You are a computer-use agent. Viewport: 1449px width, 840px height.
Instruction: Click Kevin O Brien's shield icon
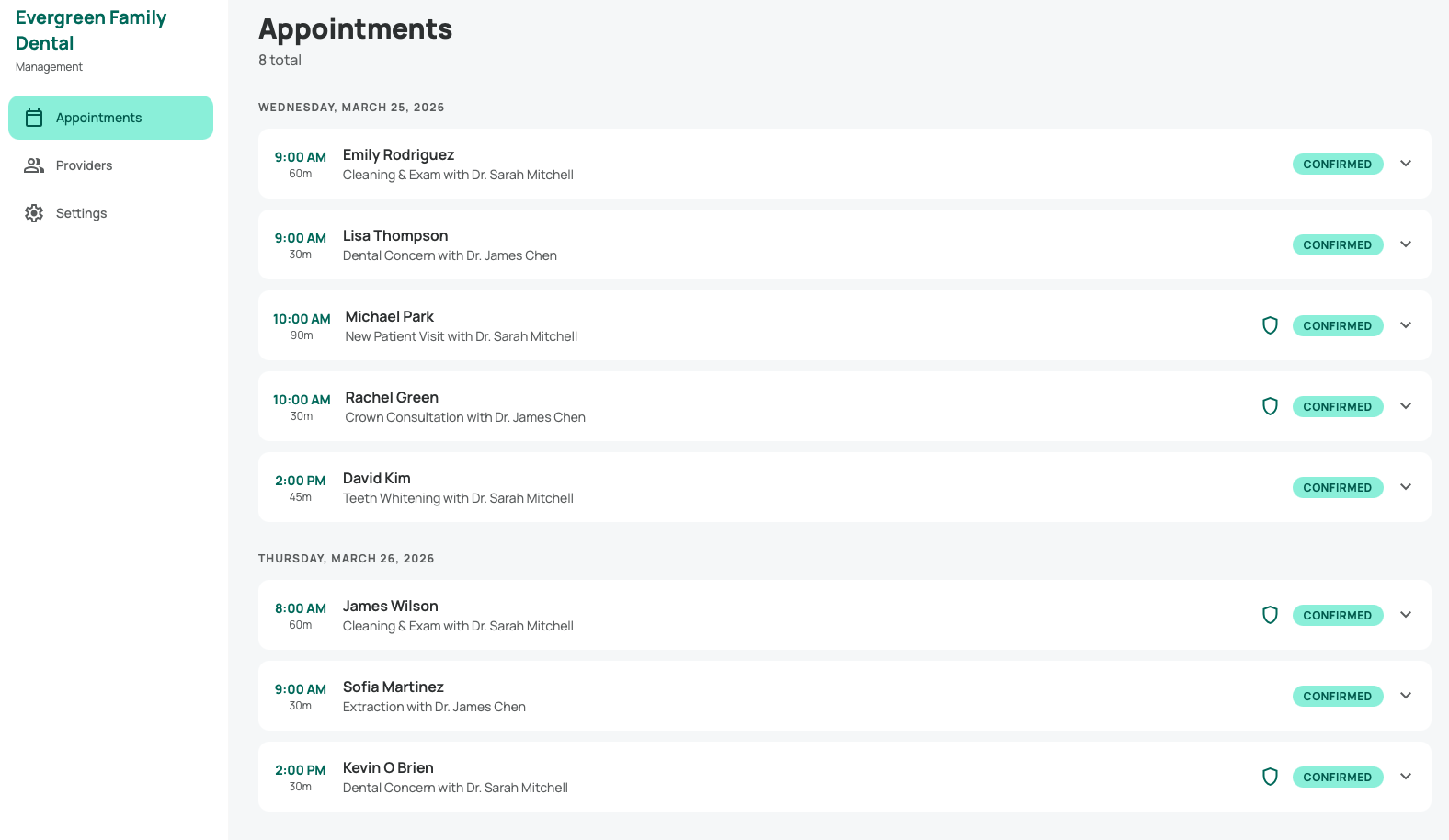coord(1270,777)
